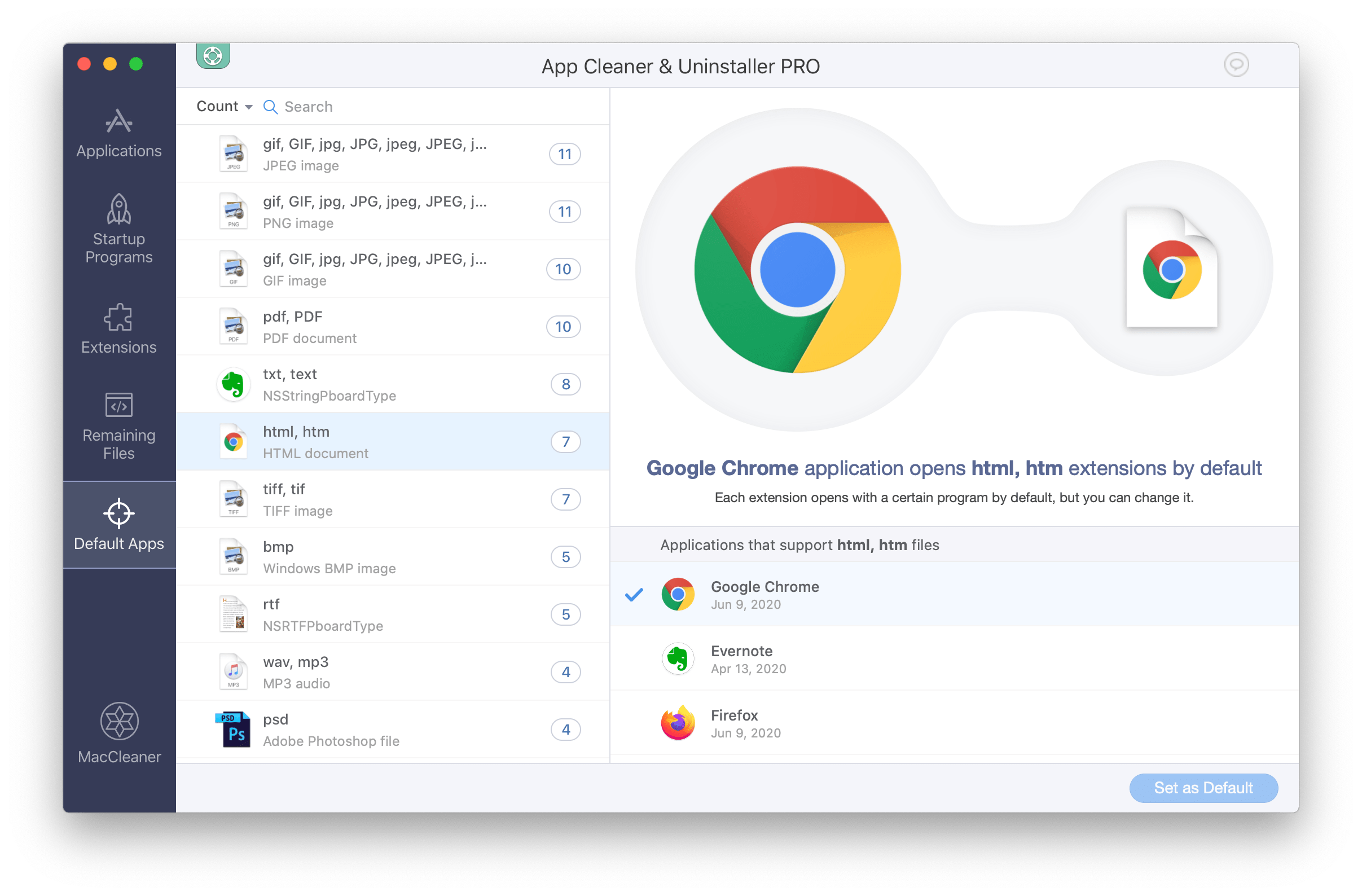Open Remaining Files section
The image size is (1362, 896).
click(x=119, y=426)
